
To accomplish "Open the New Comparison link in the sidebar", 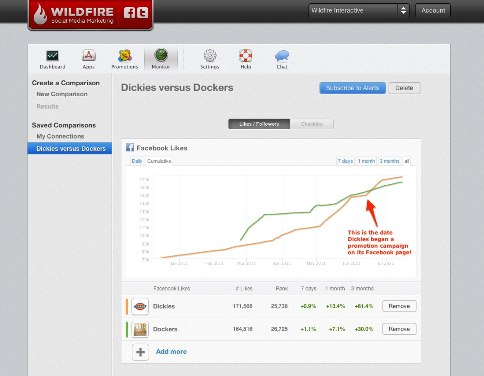I will coord(62,94).
